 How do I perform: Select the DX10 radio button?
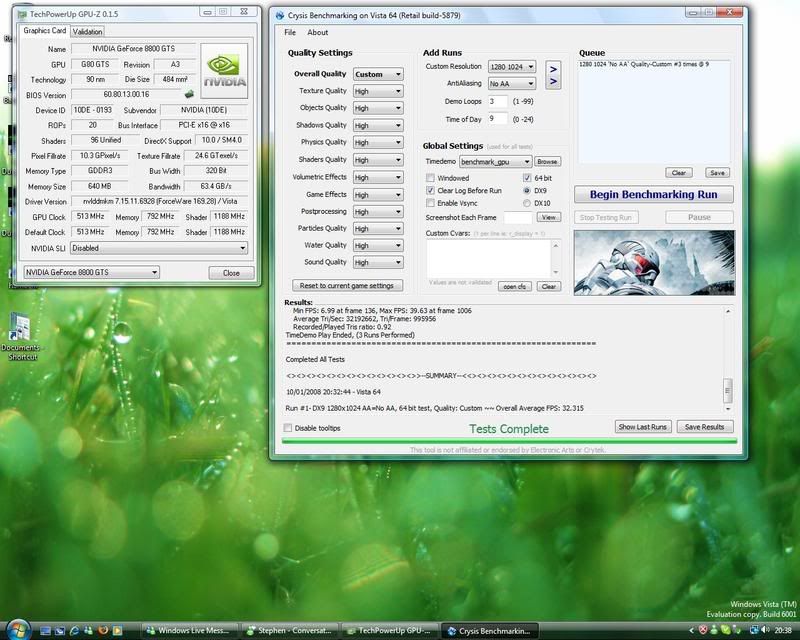pyautogui.click(x=527, y=203)
